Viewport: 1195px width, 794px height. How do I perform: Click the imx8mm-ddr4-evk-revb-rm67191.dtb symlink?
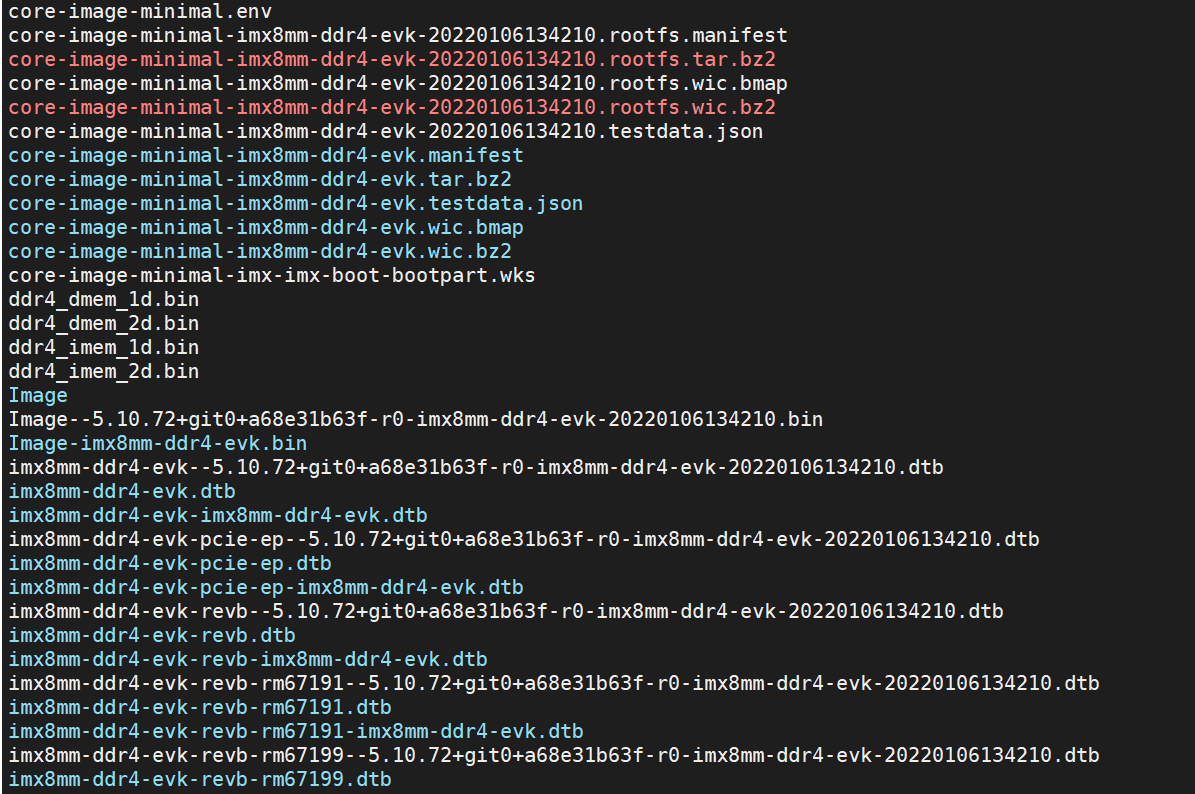coord(200,707)
